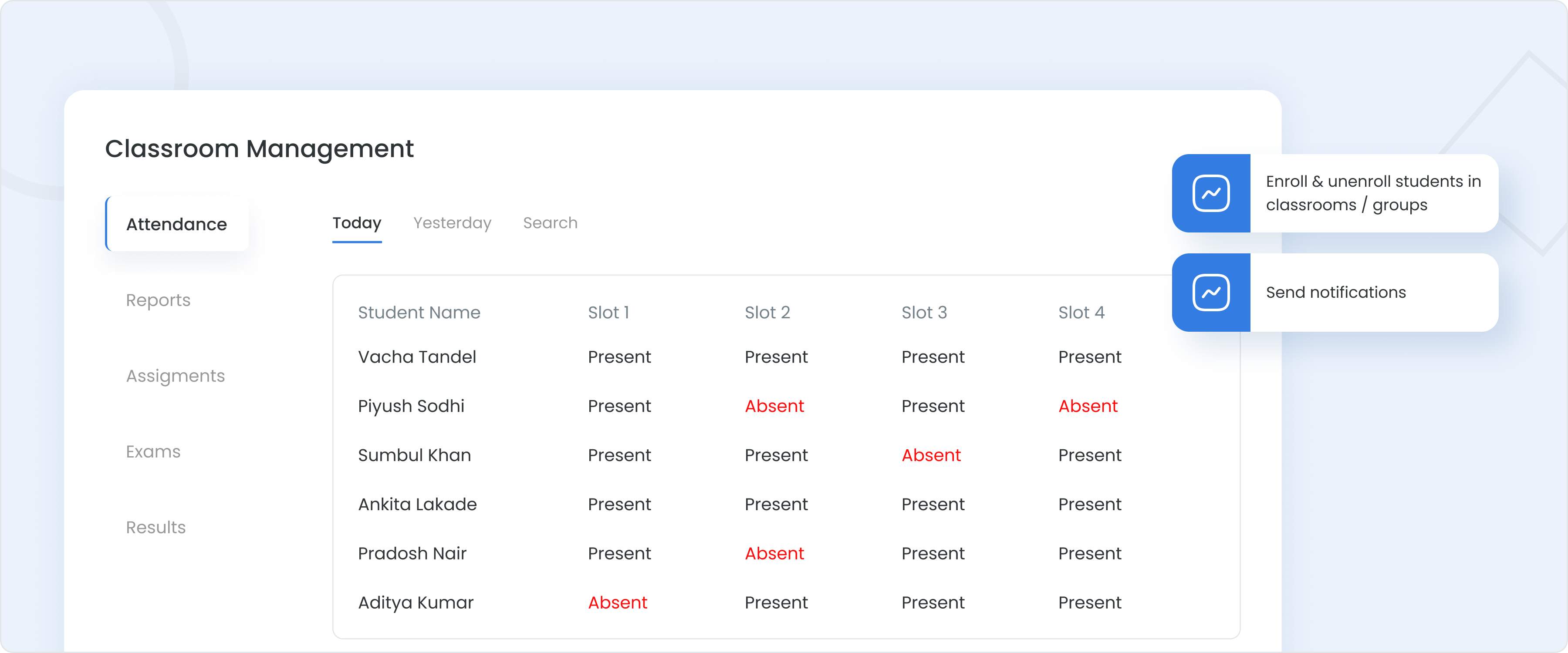
Task: Click the Enroll & unenroll students icon
Action: point(1212,193)
